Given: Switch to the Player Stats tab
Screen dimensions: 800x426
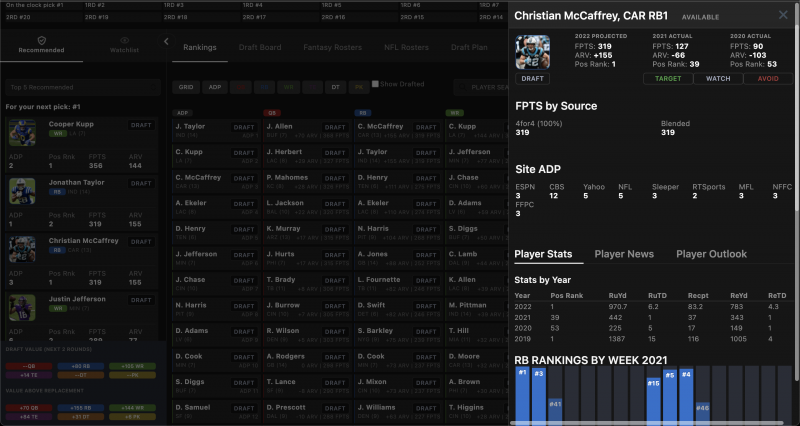Looking at the screenshot, I should (x=543, y=254).
